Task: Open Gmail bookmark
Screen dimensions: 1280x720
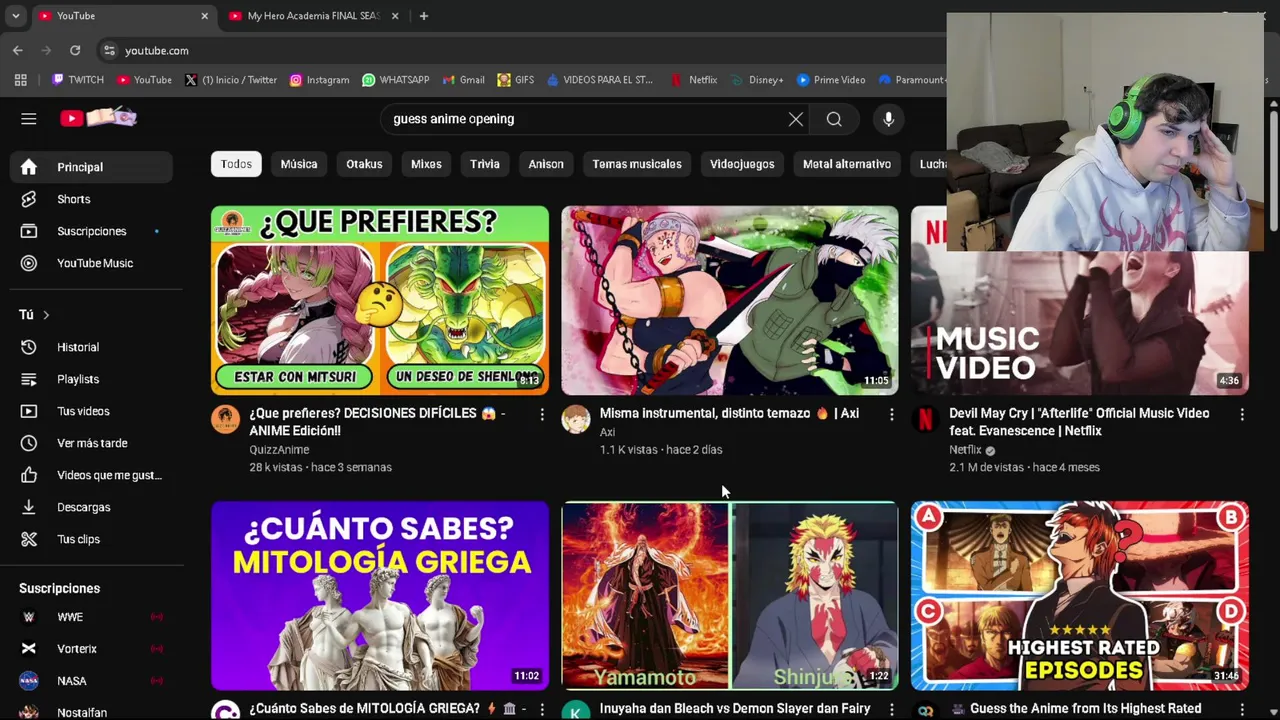Action: click(463, 80)
